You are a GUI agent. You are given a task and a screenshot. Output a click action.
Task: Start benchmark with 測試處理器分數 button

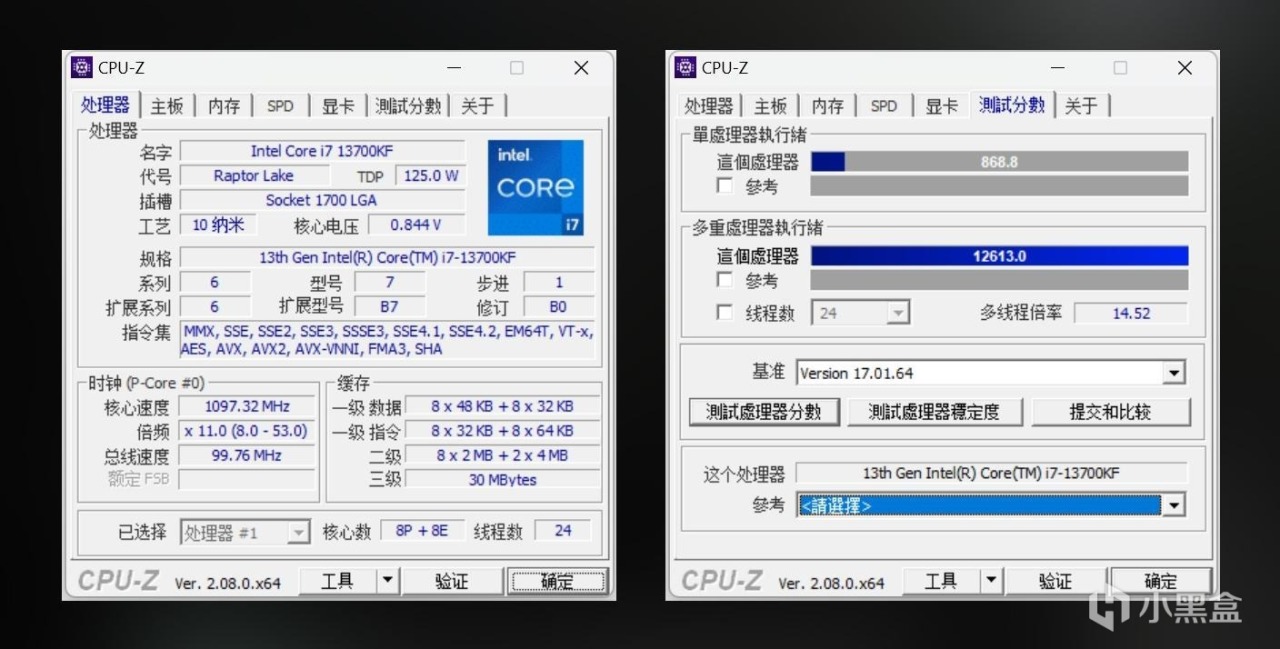764,411
